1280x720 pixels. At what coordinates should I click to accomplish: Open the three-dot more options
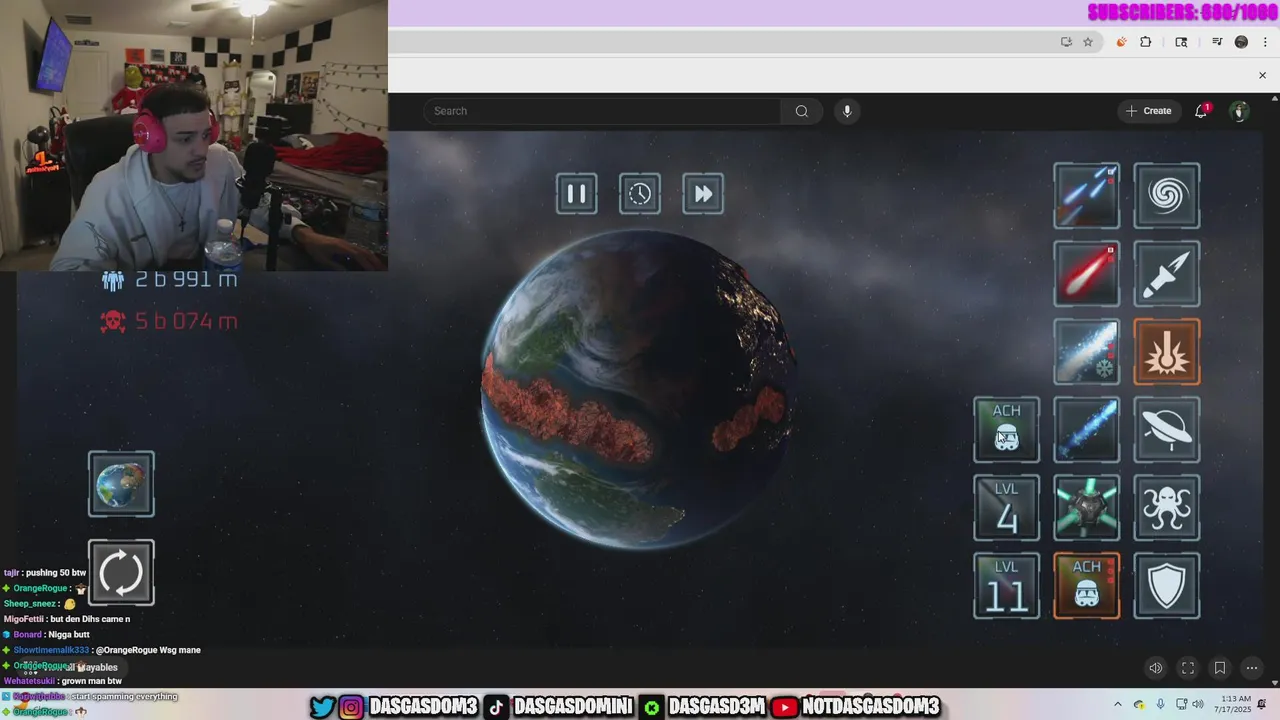point(1251,668)
